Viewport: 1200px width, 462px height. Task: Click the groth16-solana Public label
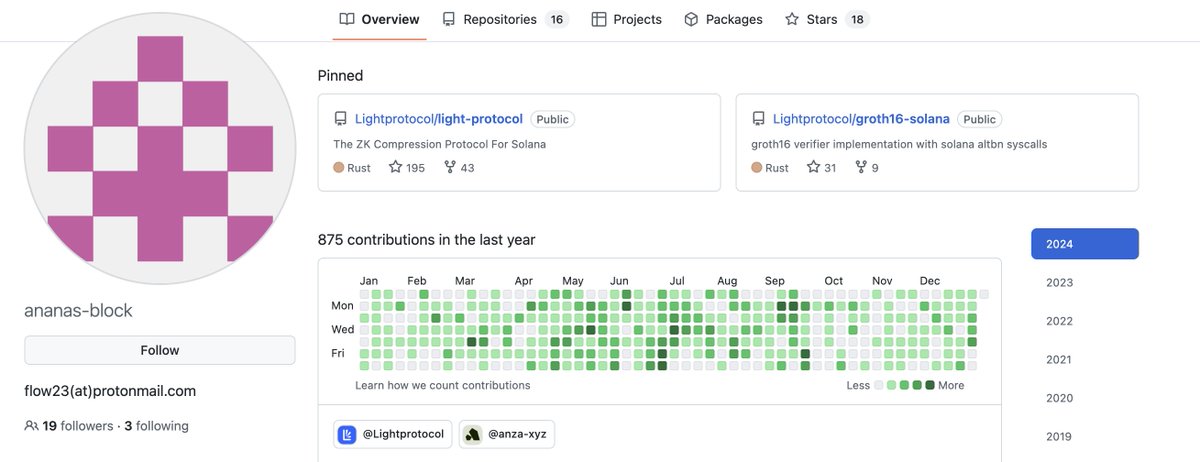pyautogui.click(x=980, y=119)
